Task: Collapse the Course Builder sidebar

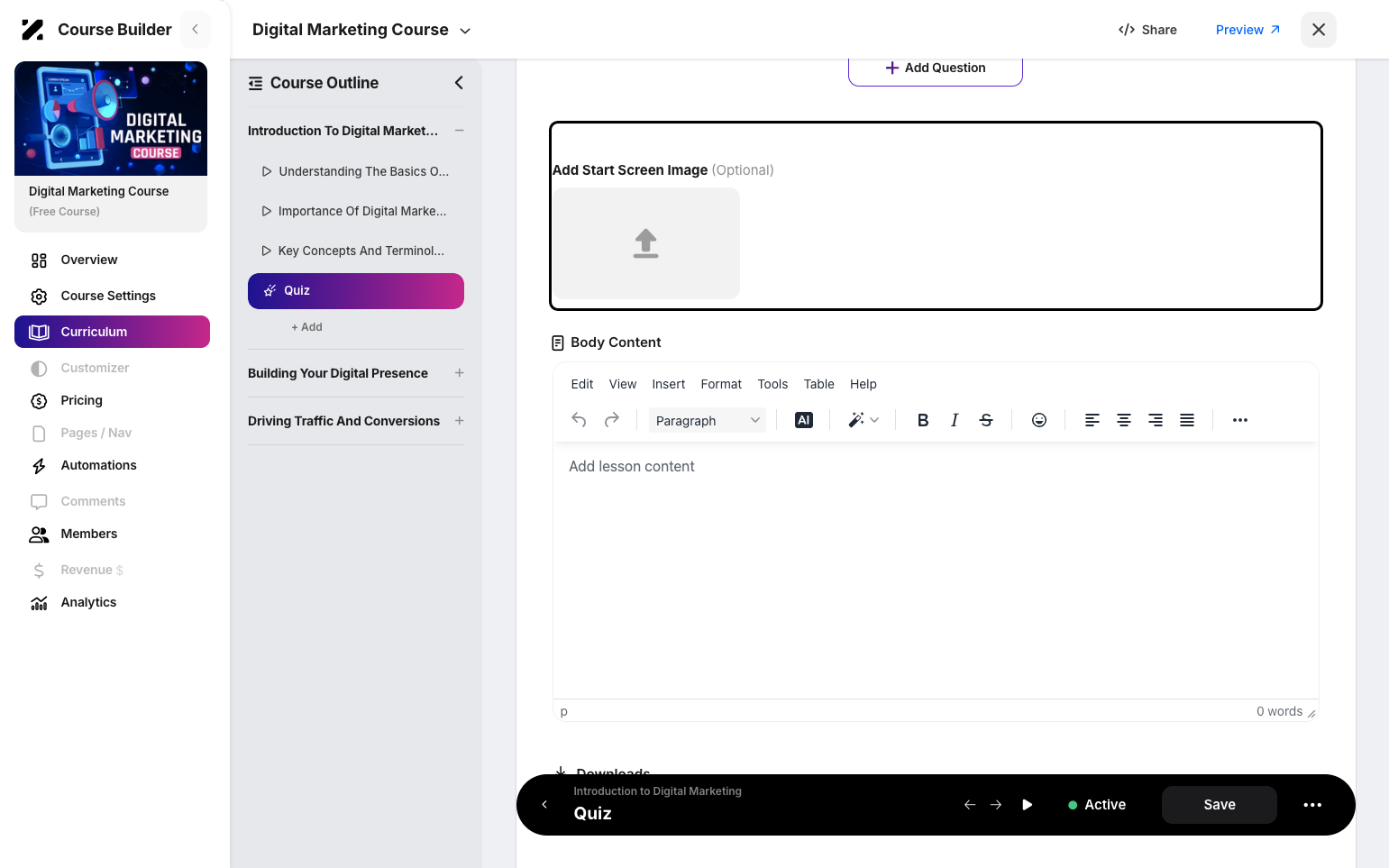Action: (195, 30)
